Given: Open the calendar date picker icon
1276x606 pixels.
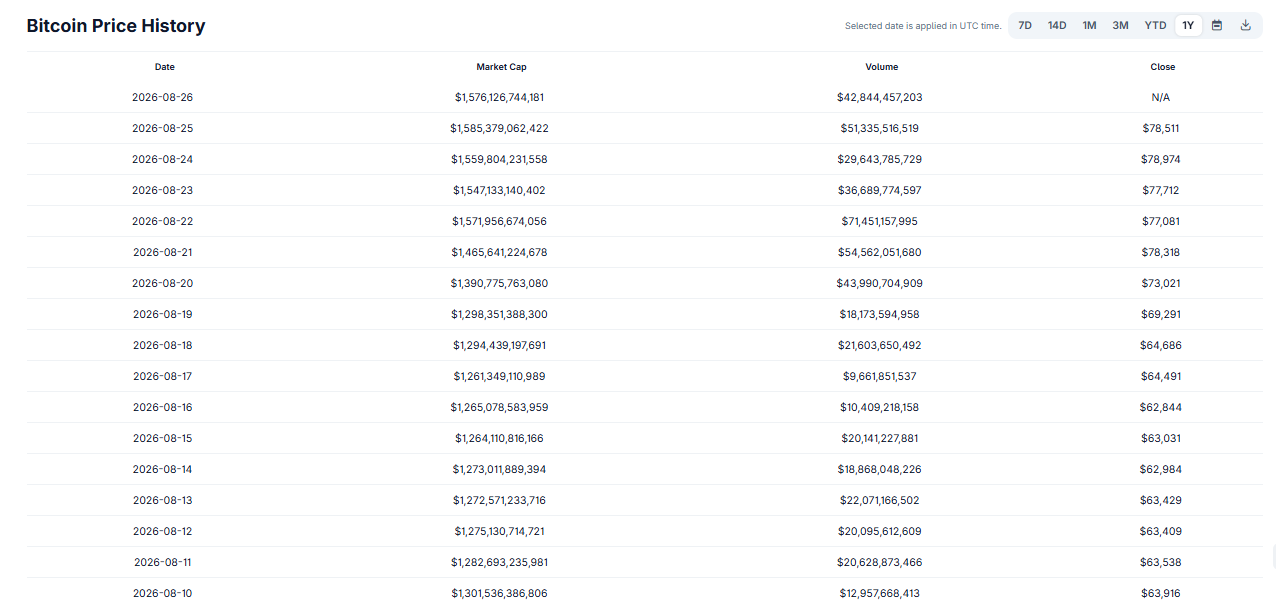Looking at the screenshot, I should click(x=1217, y=25).
